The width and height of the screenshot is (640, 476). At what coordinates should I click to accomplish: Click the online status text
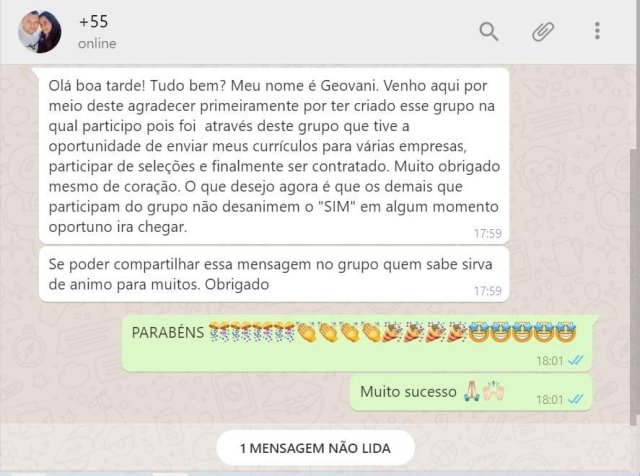point(97,43)
